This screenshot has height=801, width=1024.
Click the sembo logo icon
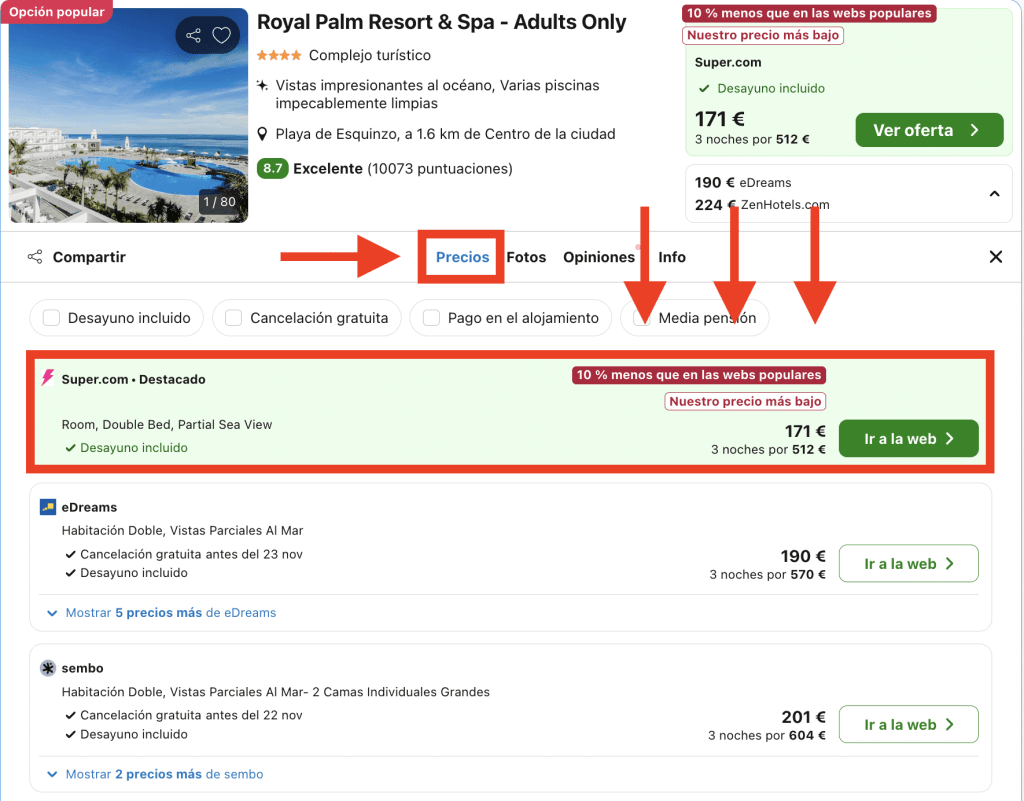48,668
